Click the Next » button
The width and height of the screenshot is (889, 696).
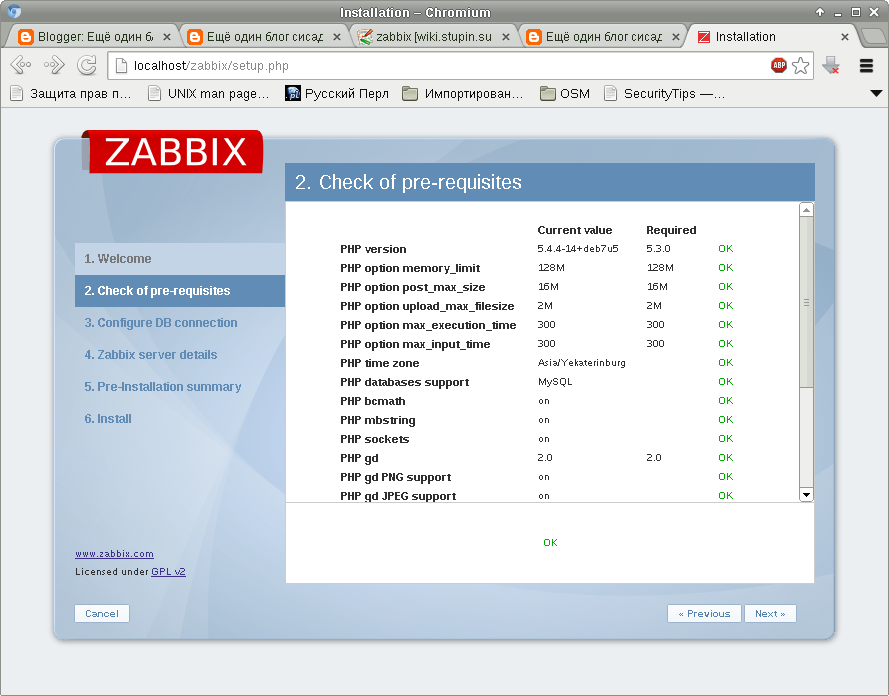coord(770,613)
